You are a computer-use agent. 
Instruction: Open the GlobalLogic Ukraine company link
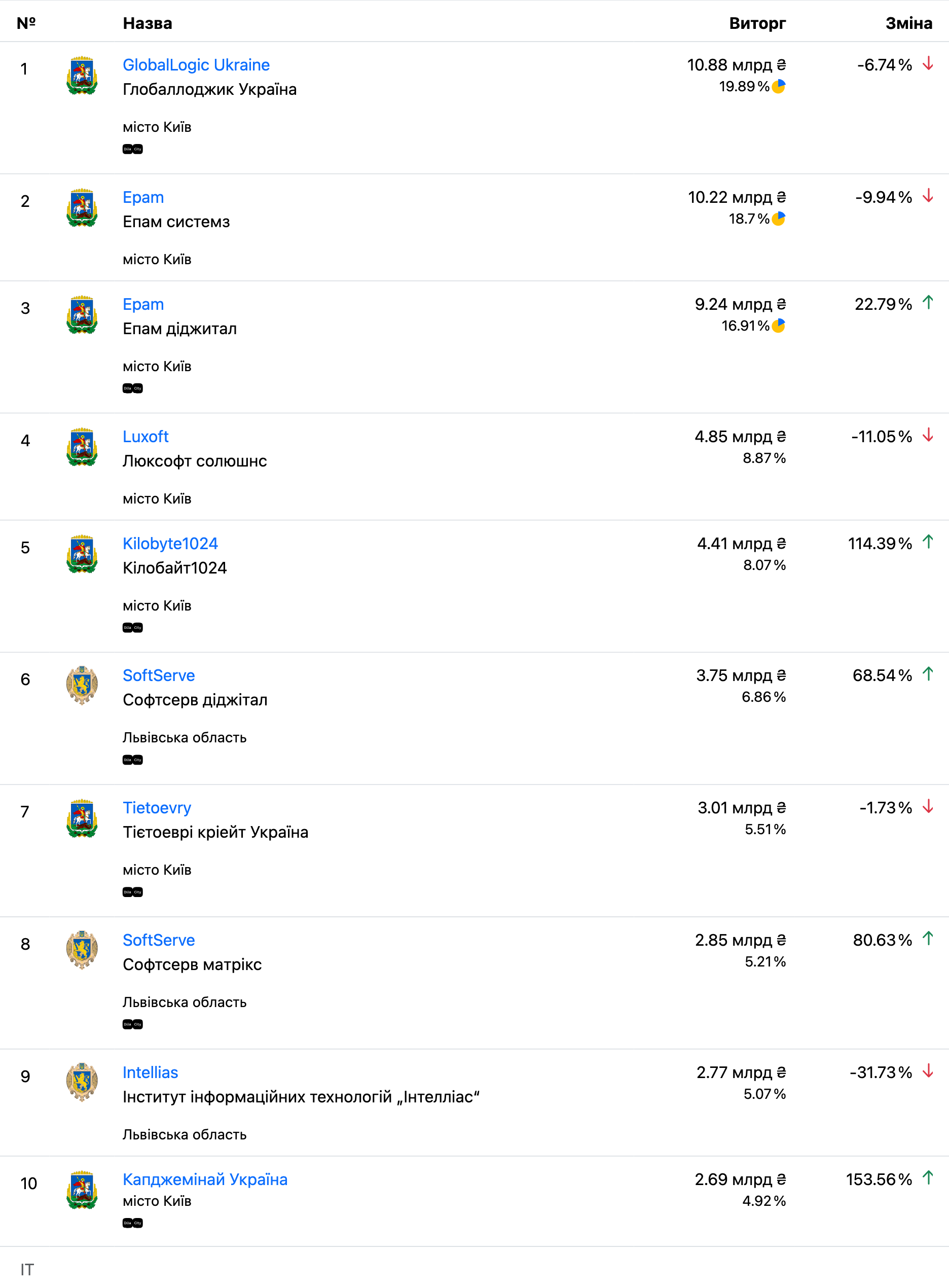[x=196, y=65]
